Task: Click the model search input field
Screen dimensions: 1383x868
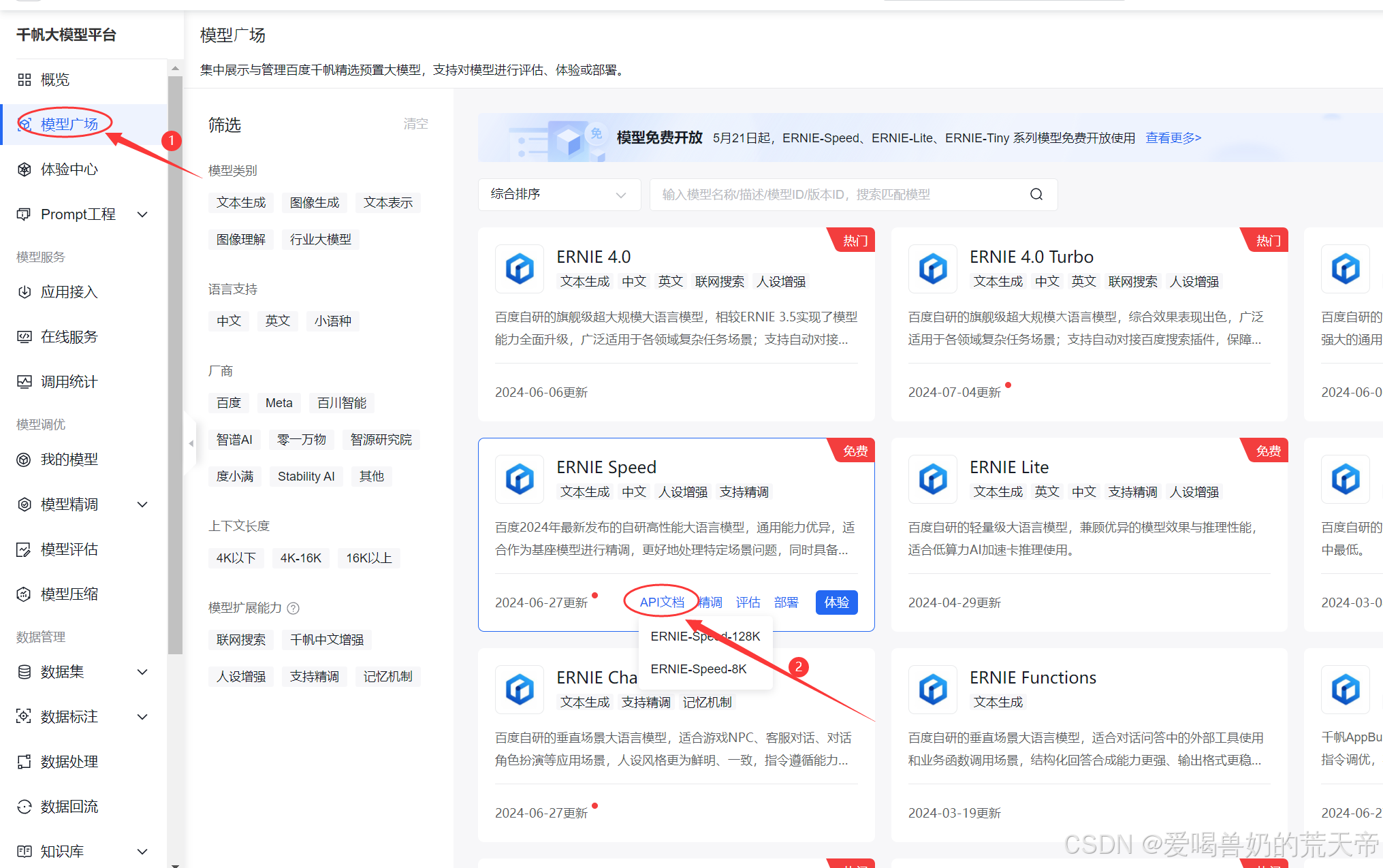Action: click(853, 195)
